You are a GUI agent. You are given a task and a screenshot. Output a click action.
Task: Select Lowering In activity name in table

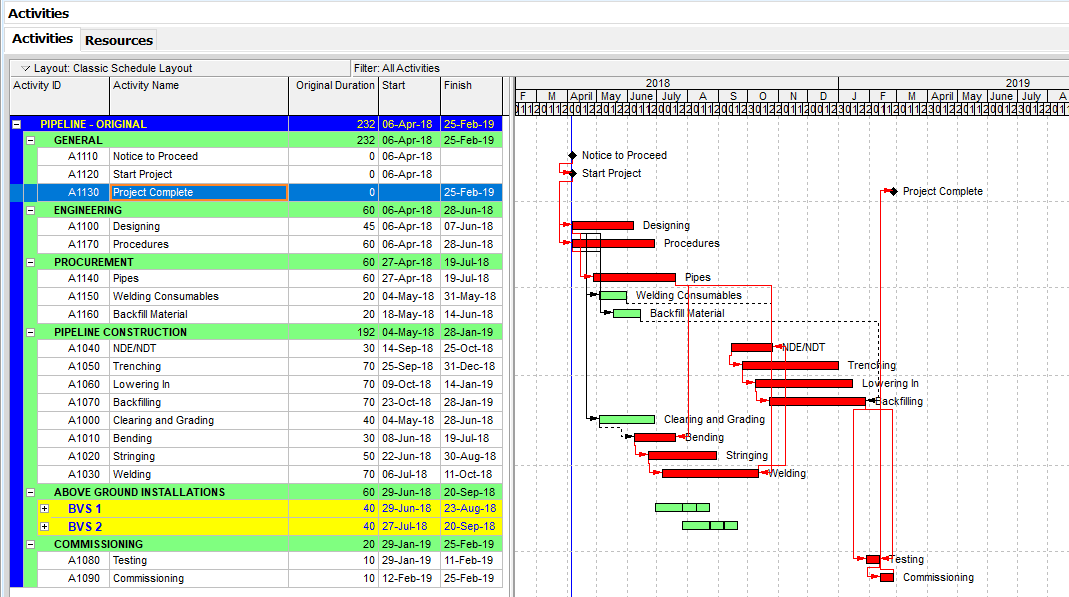[x=141, y=384]
